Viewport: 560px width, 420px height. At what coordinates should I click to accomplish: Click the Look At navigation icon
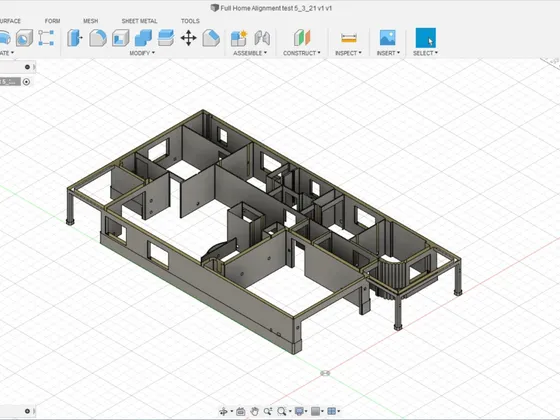point(241,411)
